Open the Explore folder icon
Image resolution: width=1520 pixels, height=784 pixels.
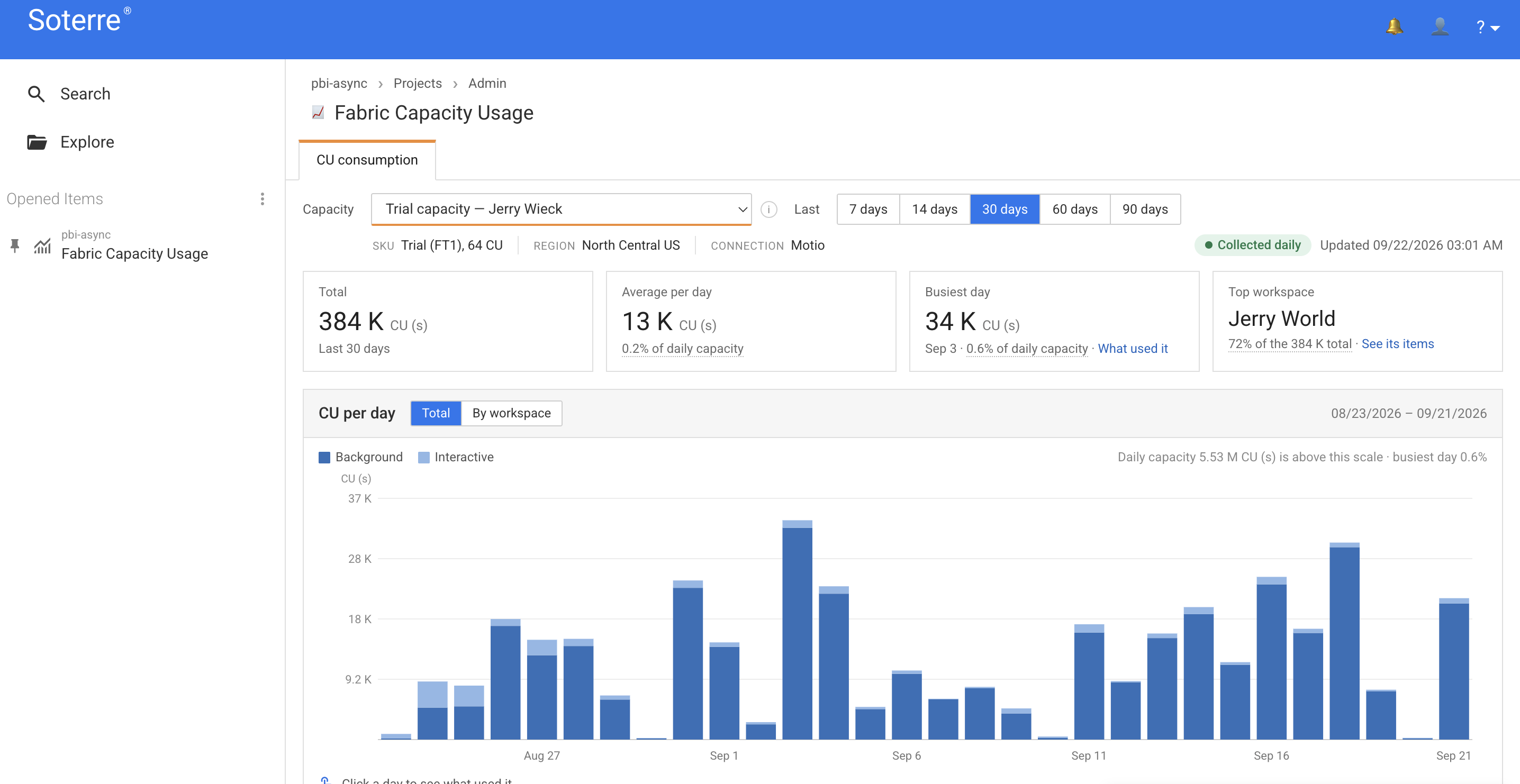point(37,142)
